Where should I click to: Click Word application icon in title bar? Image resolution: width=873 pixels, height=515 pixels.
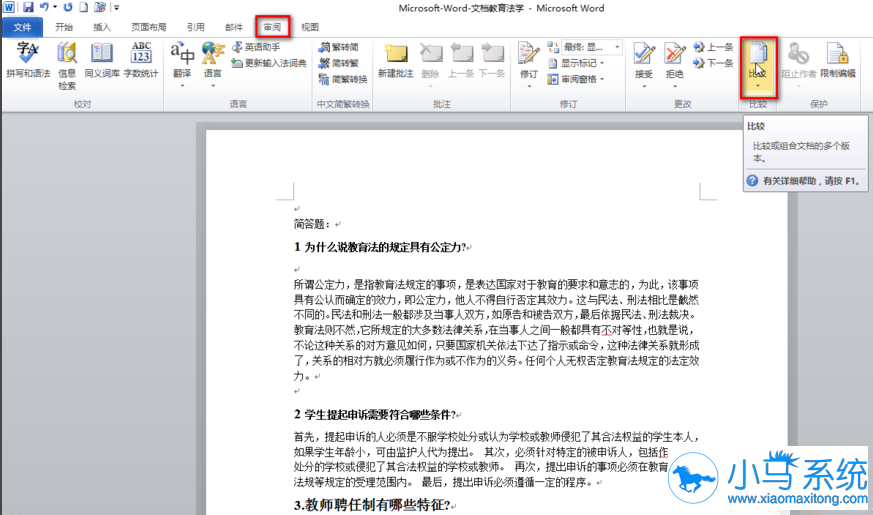tap(8, 7)
